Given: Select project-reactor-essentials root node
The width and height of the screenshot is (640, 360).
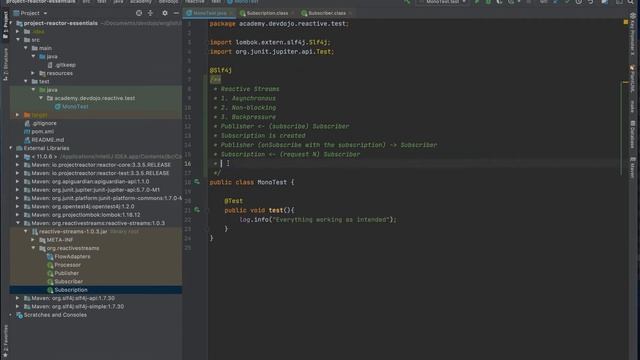Looking at the screenshot, I should click(x=60, y=23).
